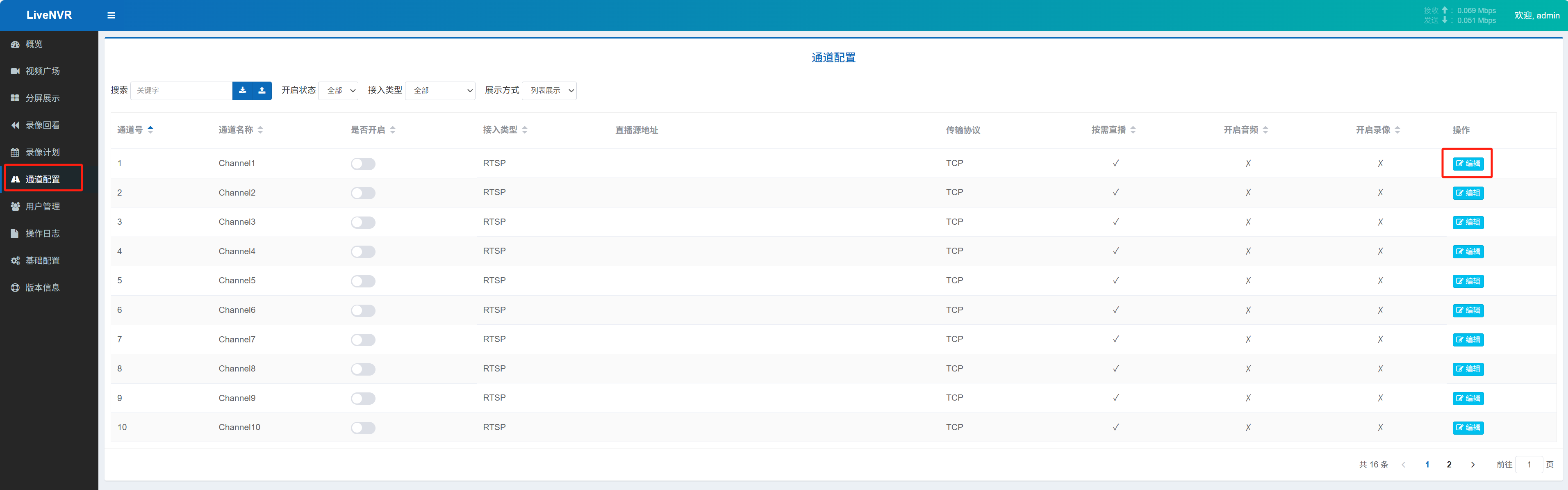
Task: Click the 视频广场 camera icon in sidebar
Action: pos(15,71)
